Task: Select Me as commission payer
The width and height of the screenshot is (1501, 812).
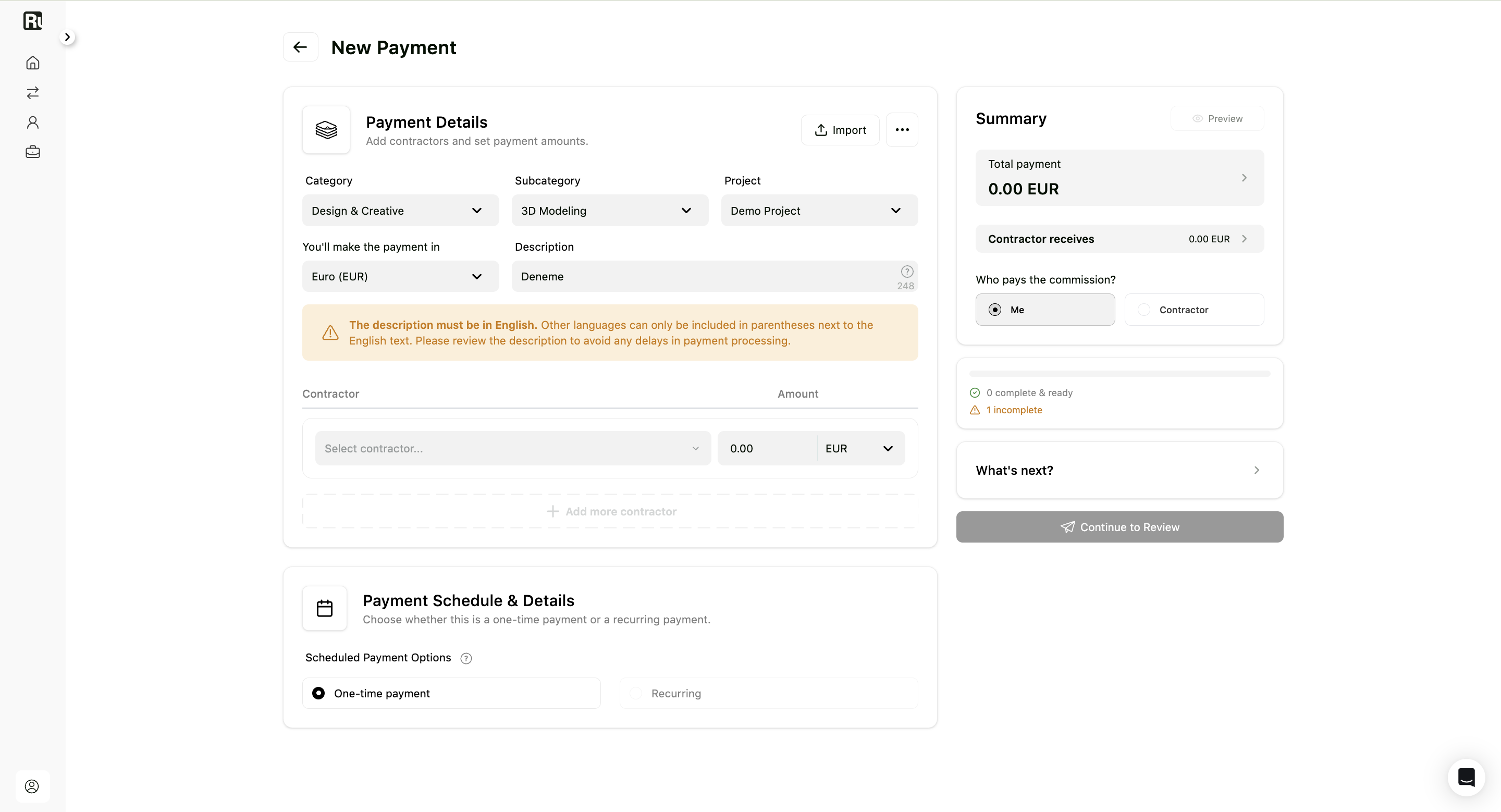Action: coord(1045,309)
